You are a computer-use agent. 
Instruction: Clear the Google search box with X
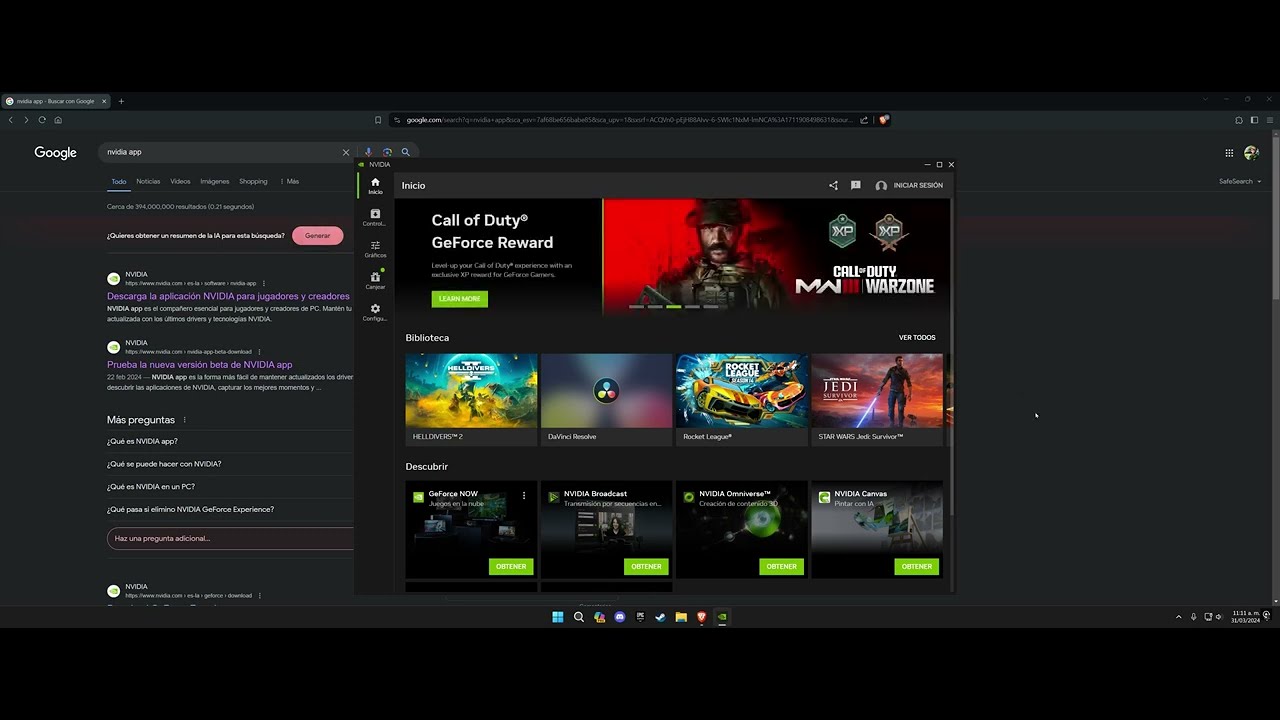[x=346, y=152]
